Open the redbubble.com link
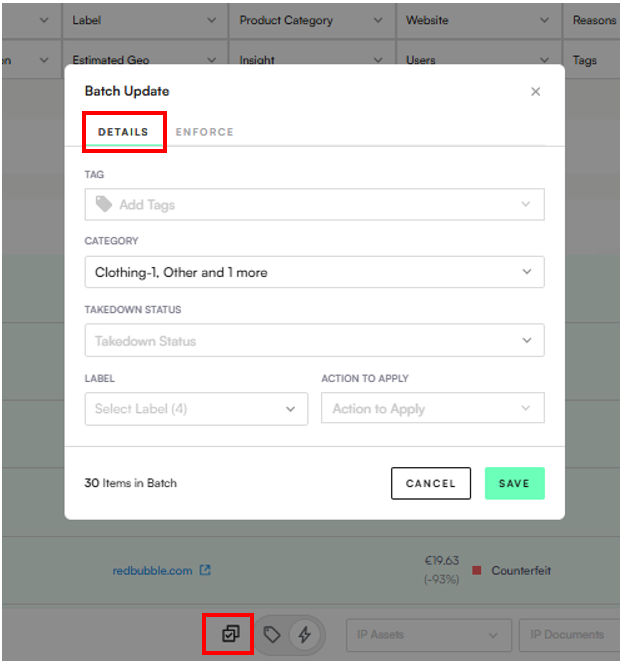This screenshot has width=620, height=661. point(152,571)
